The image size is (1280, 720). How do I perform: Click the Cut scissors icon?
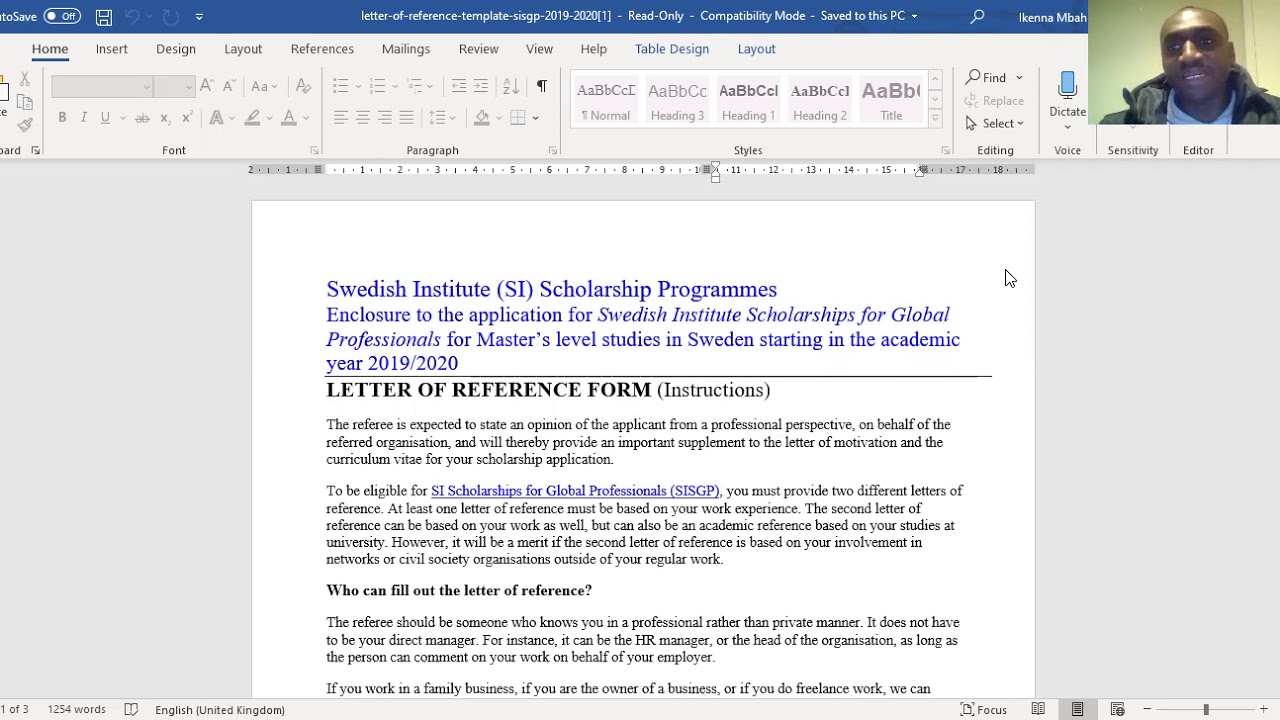click(25, 79)
